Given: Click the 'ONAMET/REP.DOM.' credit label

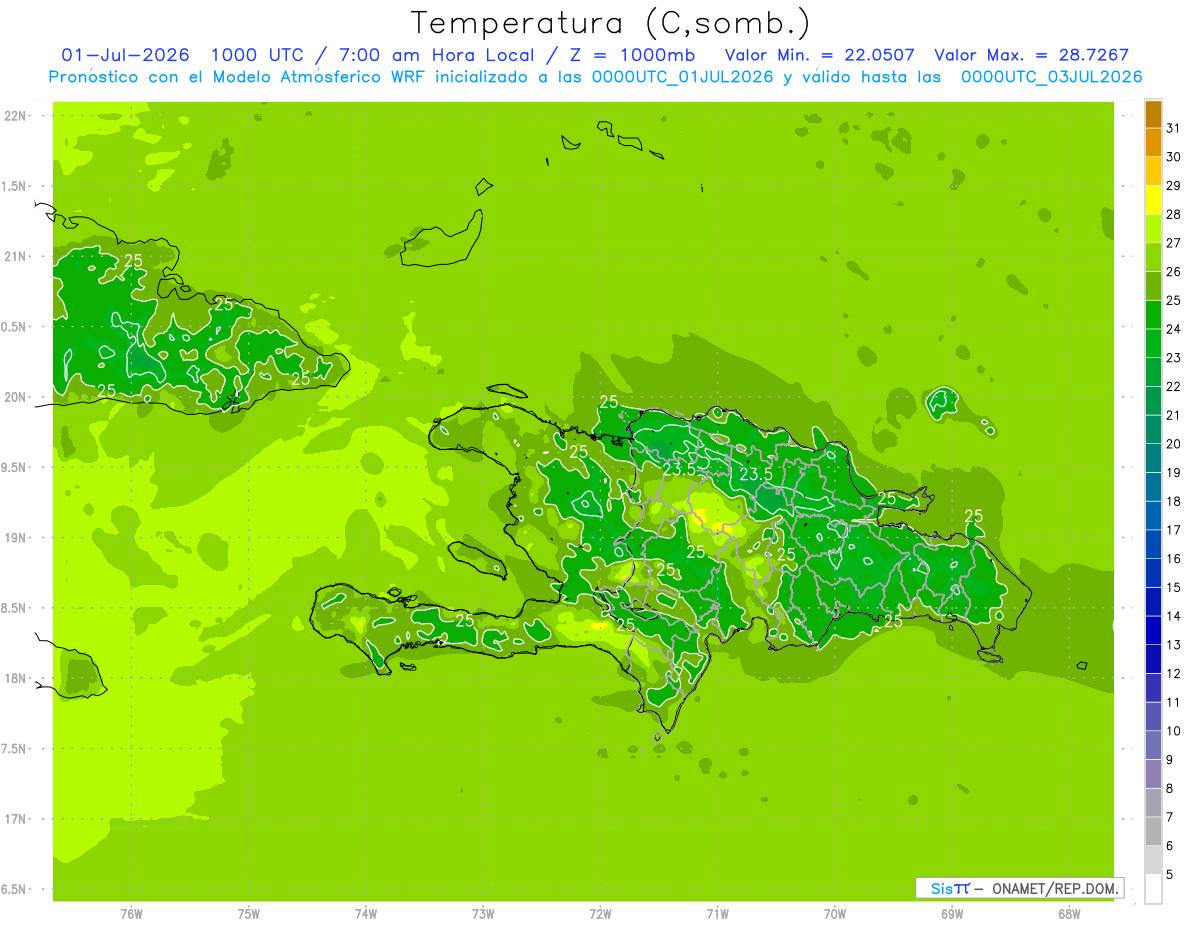Looking at the screenshot, I should [1055, 888].
